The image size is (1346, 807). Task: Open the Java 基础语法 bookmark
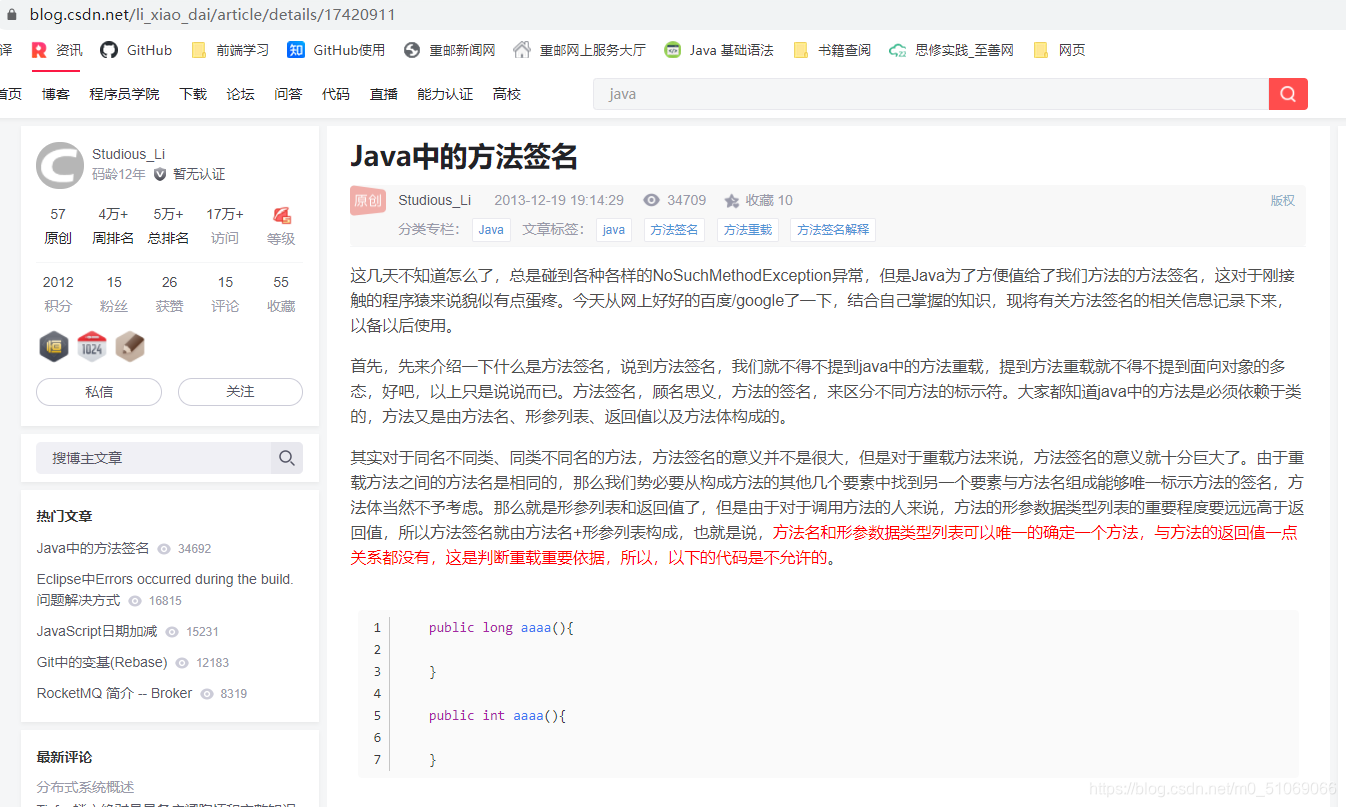(719, 50)
